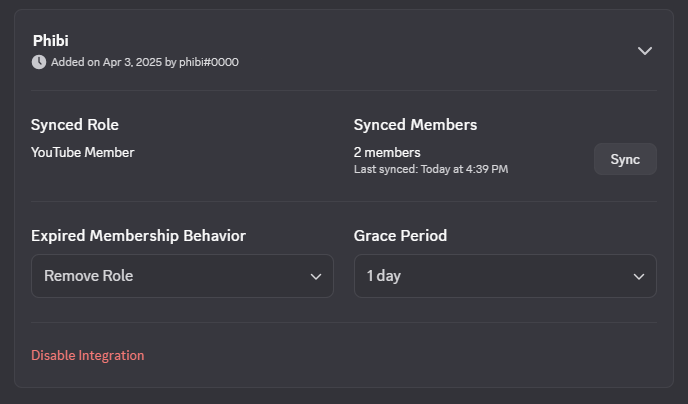Screen dimensions: 688x404
Task: Click the Expired Membership Behavior label
Action: (138, 236)
